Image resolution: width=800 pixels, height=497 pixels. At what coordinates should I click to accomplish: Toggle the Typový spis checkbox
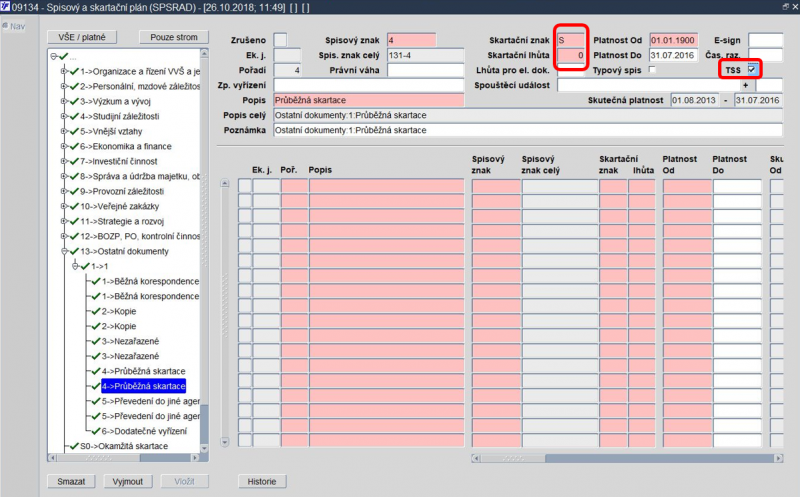point(652,69)
